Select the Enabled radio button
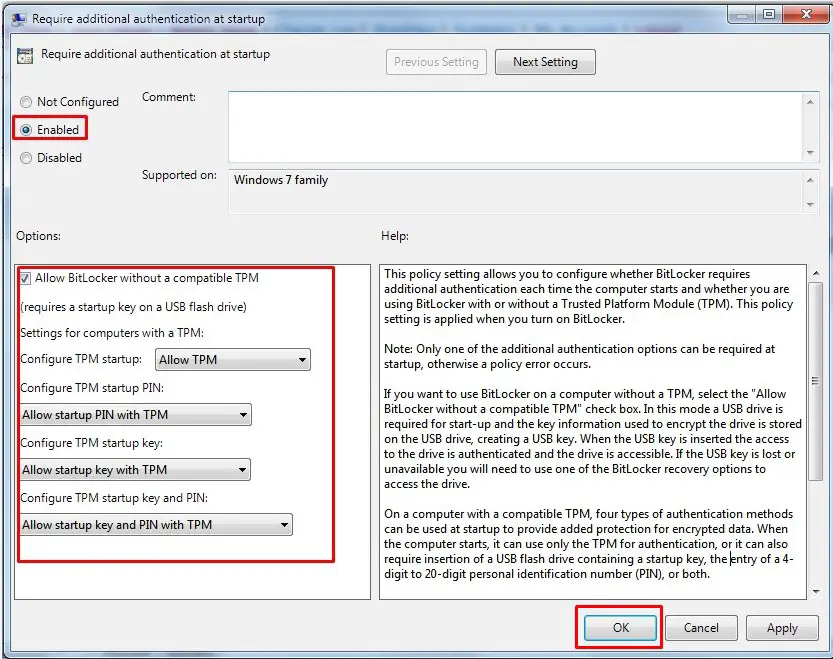 coord(26,130)
